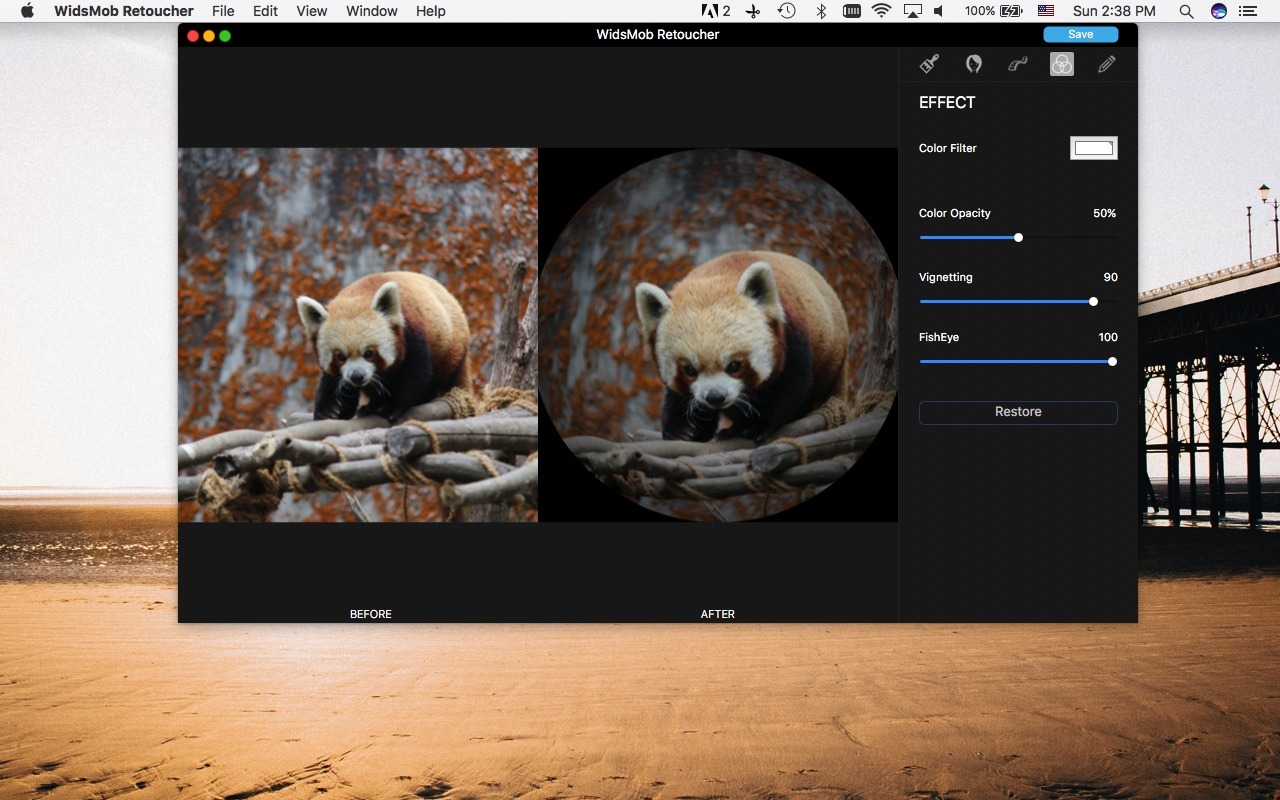Open the Portrait retouching panel

coord(972,63)
